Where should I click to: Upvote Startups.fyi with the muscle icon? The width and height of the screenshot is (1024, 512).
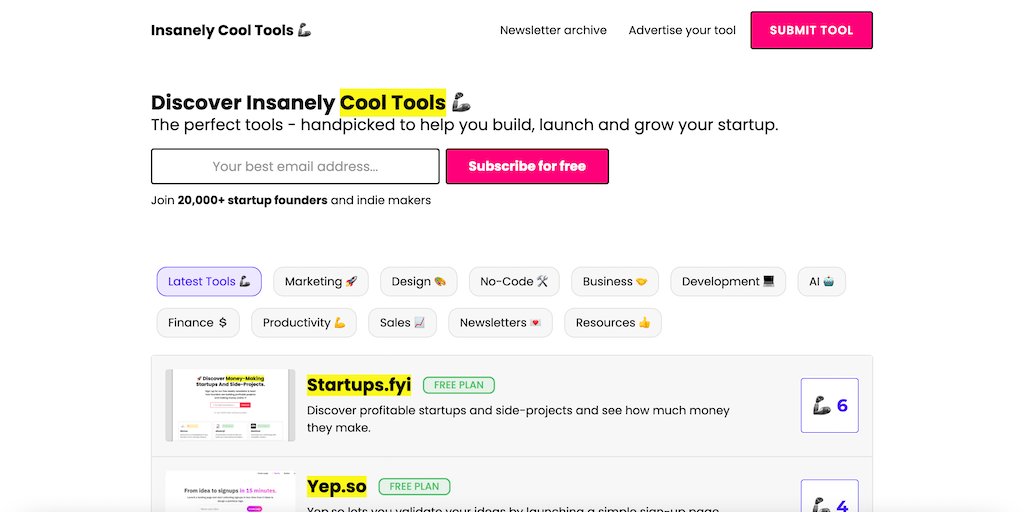pyautogui.click(x=829, y=406)
